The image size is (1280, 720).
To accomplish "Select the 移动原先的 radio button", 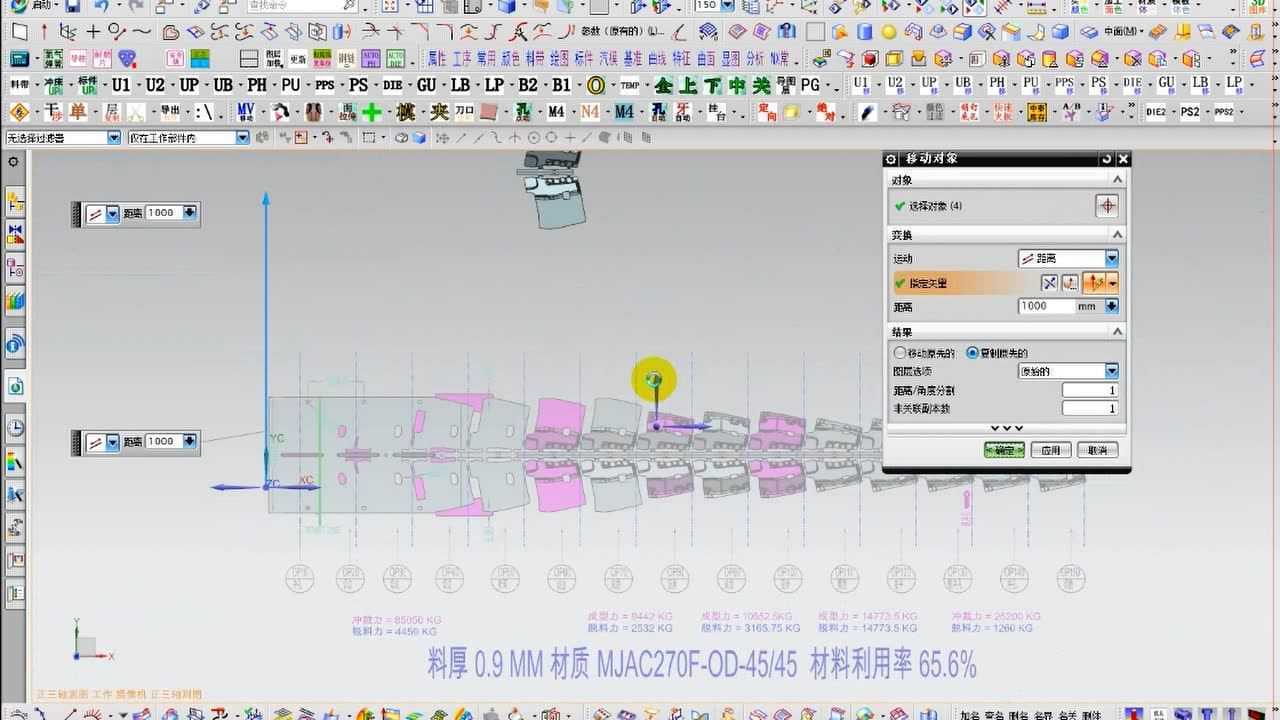I will coord(900,352).
